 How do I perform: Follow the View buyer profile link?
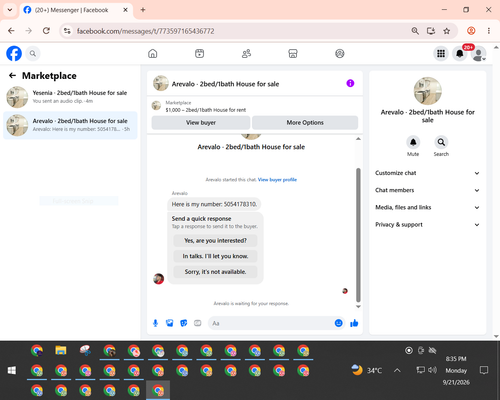point(277,180)
